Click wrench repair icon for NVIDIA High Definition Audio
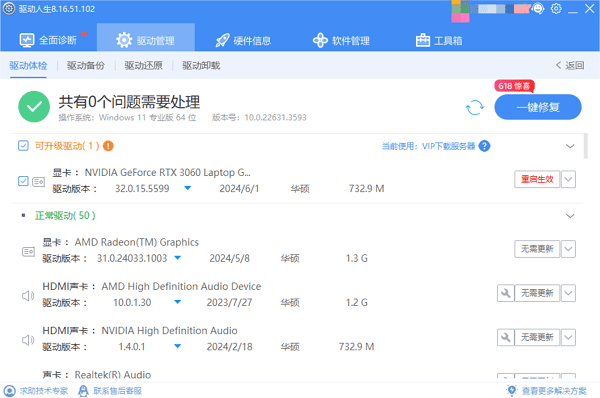 (505, 337)
